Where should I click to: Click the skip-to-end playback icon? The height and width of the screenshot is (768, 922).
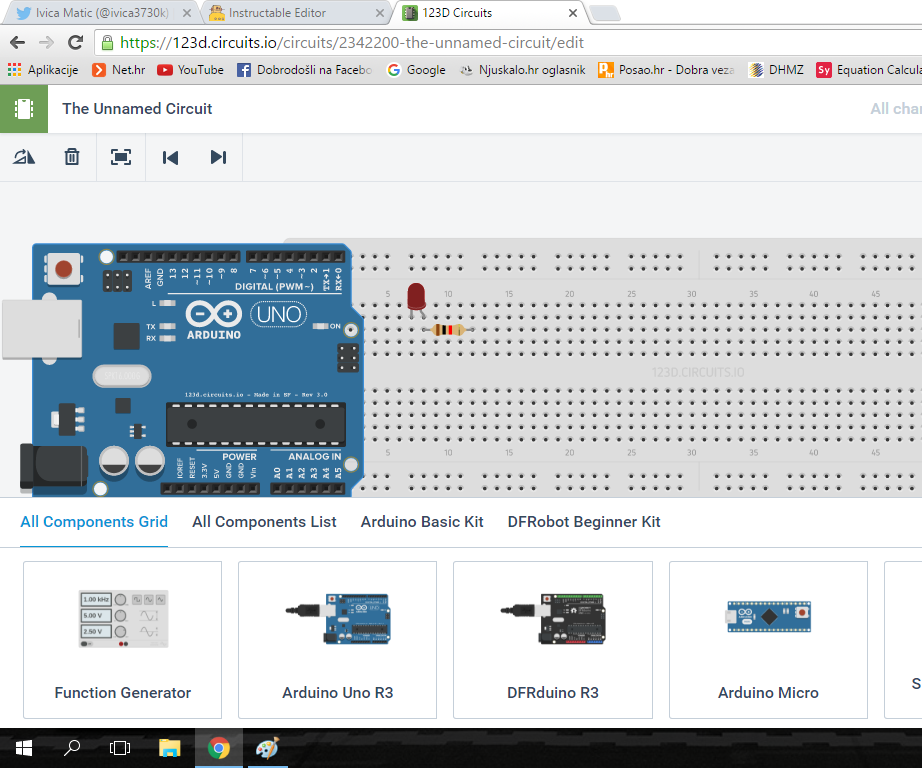pyautogui.click(x=218, y=157)
